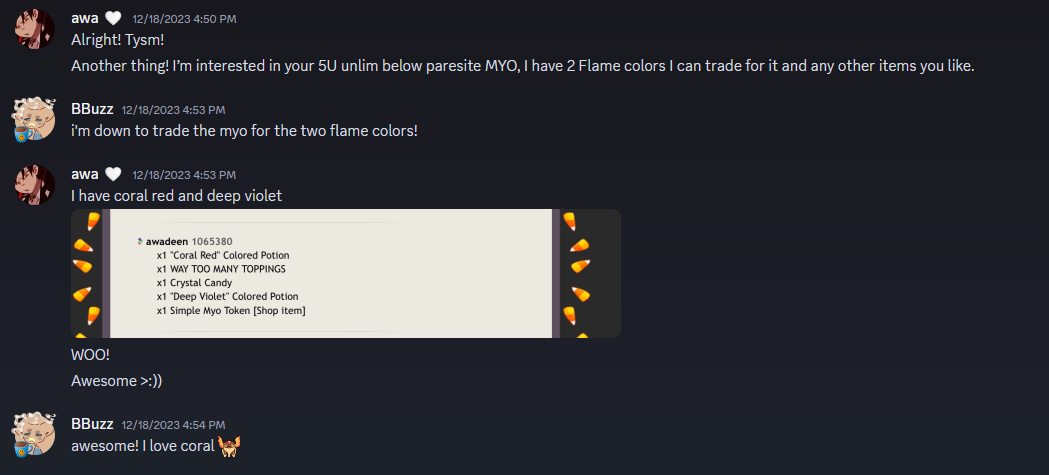The image size is (1049, 475).
Task: Click the 'Awesome >:))' message
Action: click(x=116, y=381)
